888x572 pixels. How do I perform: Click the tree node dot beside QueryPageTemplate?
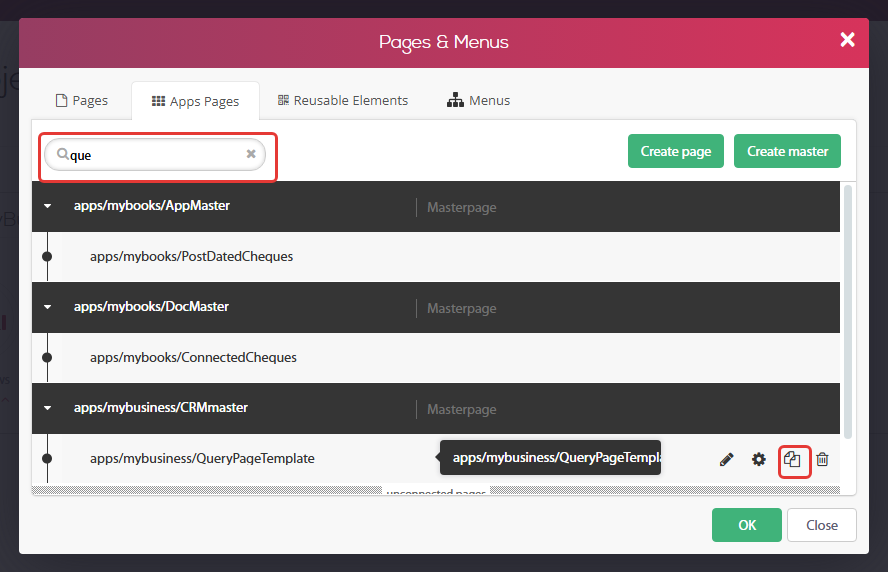point(48,458)
